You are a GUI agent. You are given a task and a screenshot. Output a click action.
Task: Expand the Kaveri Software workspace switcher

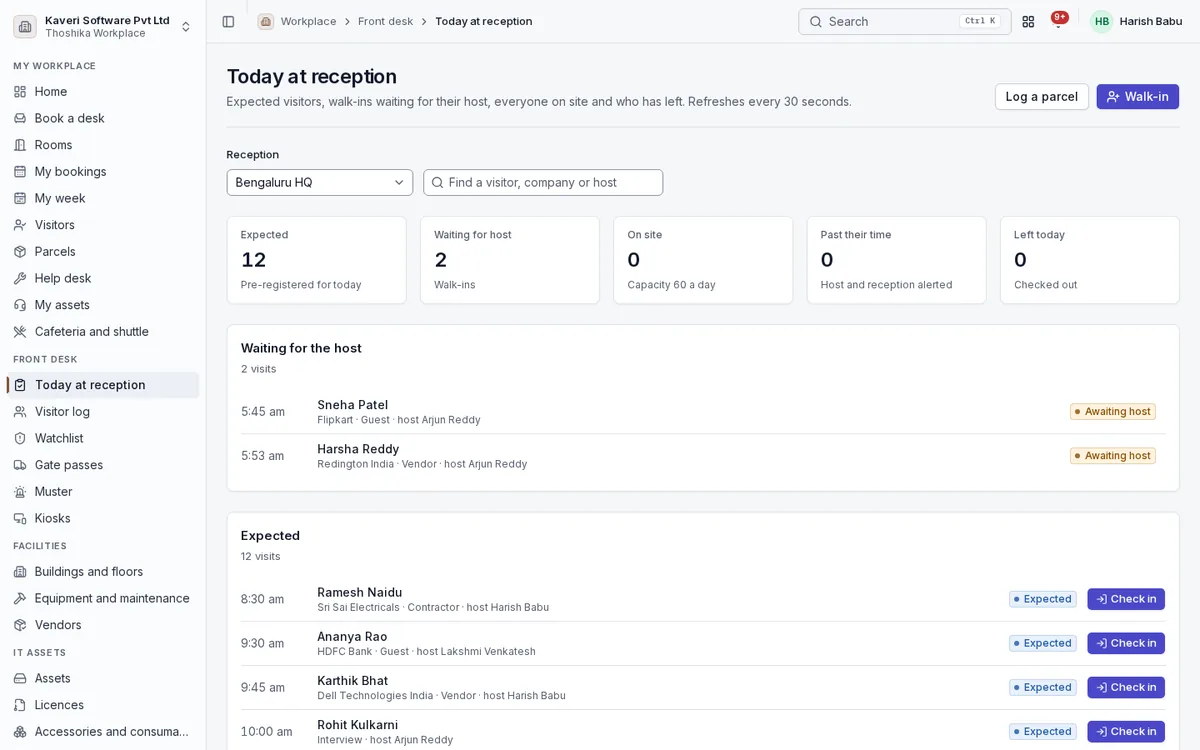103,26
